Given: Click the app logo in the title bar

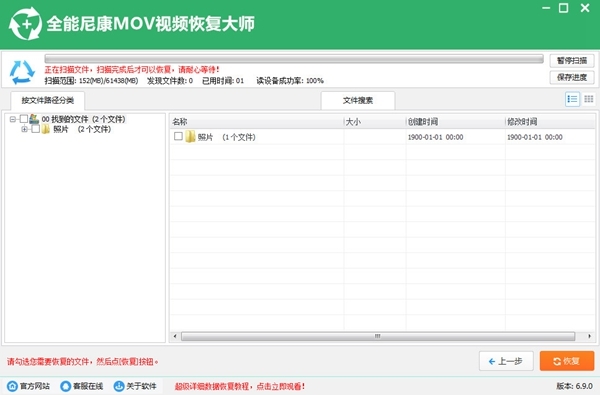Looking at the screenshot, I should click(25, 24).
